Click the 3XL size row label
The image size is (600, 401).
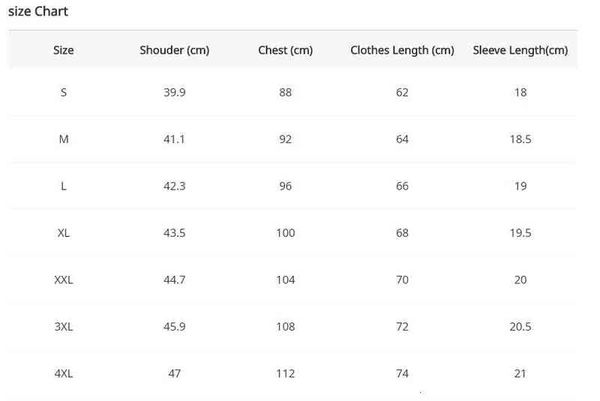(x=64, y=327)
